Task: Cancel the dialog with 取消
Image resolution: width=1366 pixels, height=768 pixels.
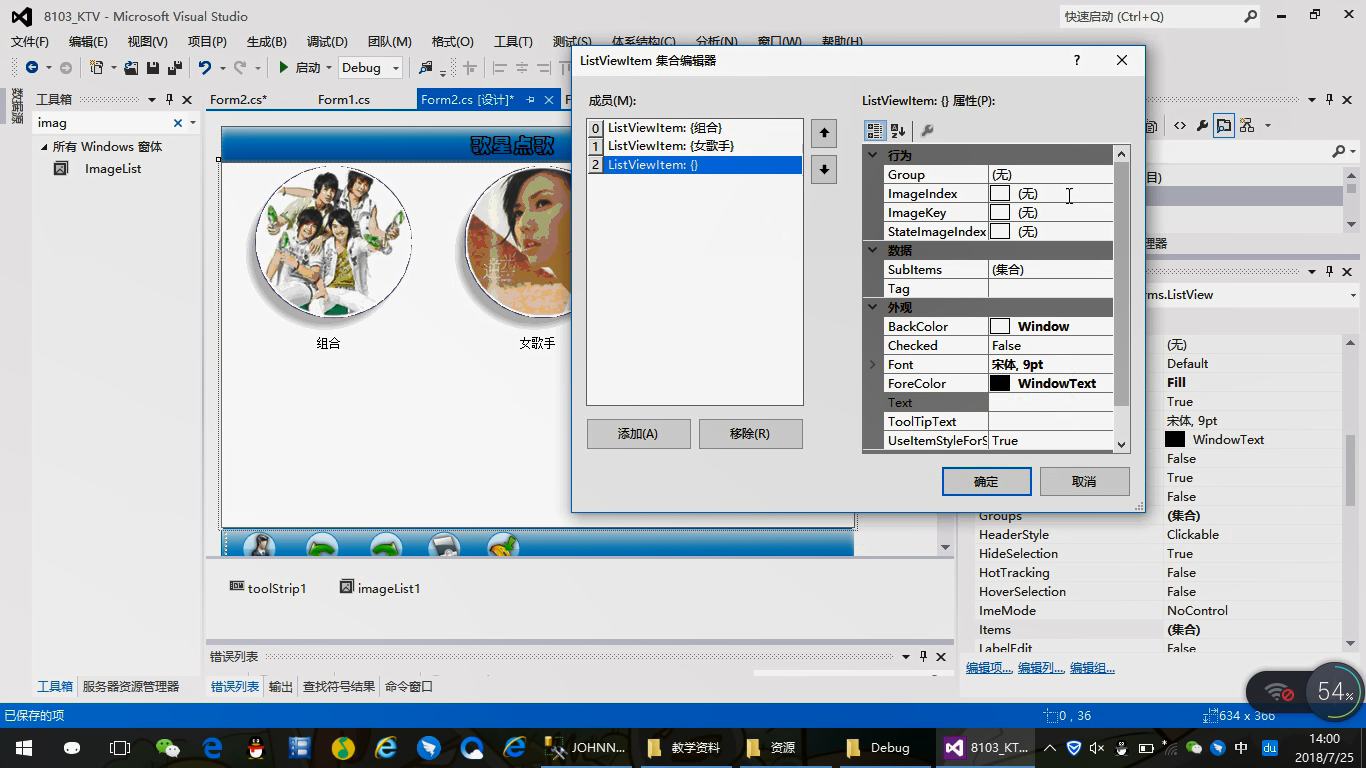Action: tap(1084, 481)
